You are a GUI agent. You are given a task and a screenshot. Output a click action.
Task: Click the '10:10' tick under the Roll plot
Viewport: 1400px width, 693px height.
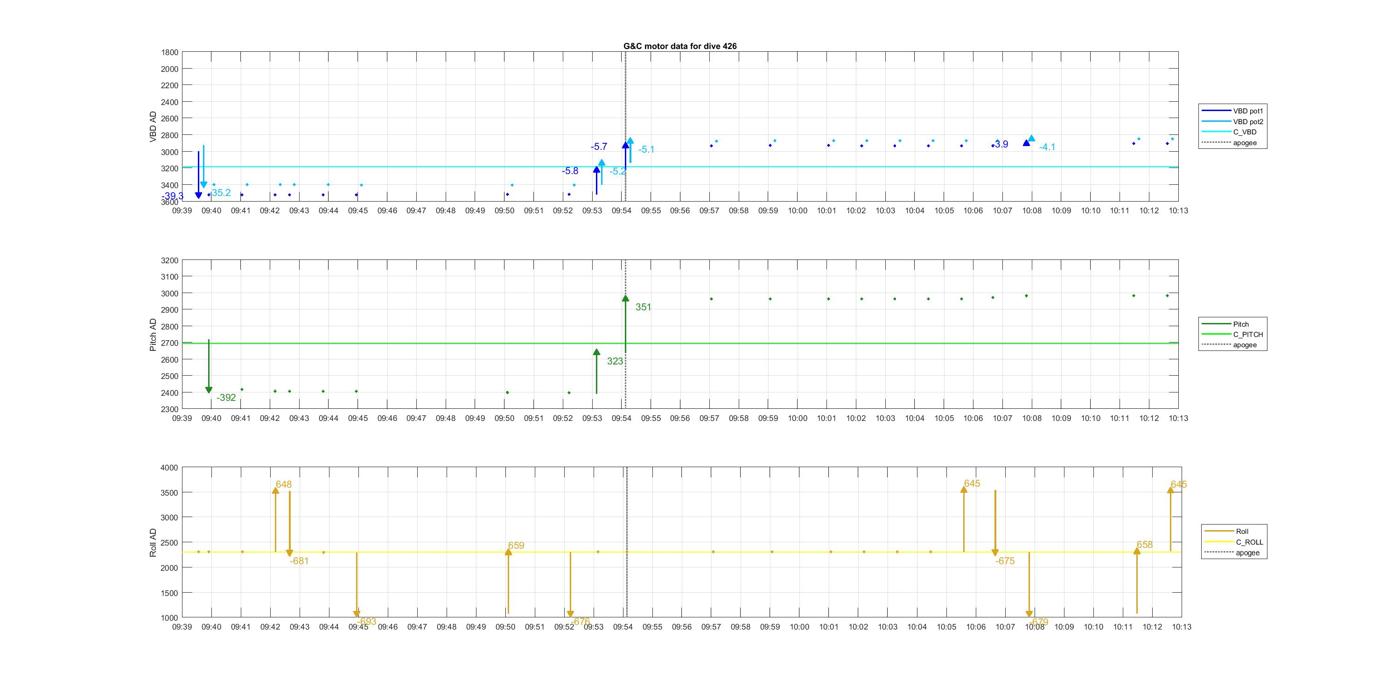click(1093, 627)
